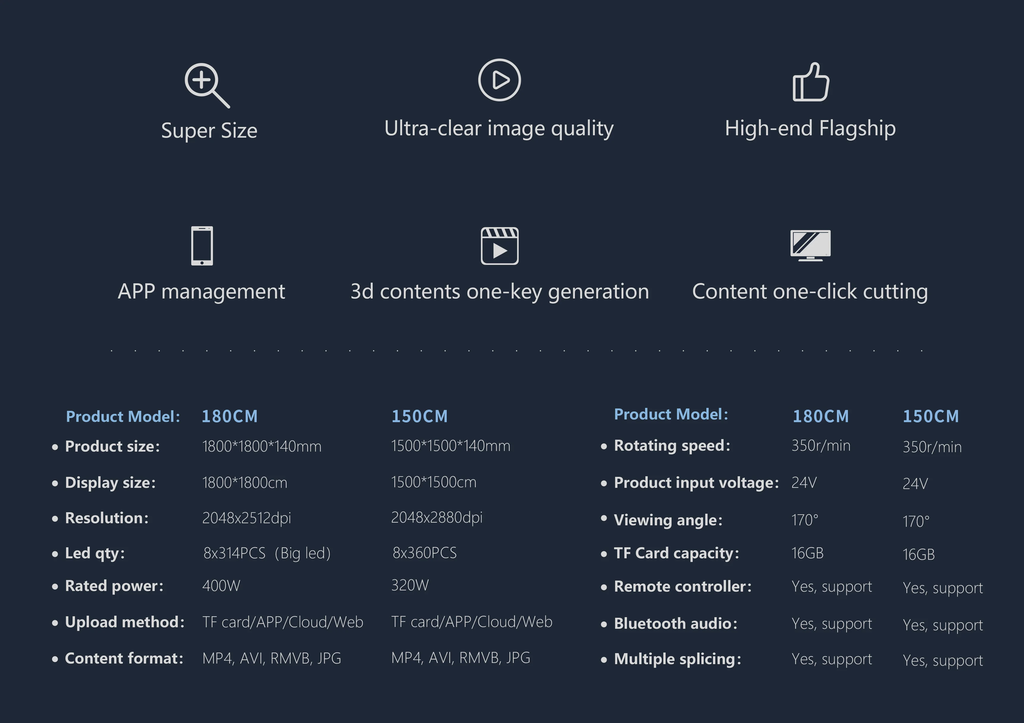Click the Content one-click cutting monitor icon
Viewport: 1024px width, 723px height.
click(x=810, y=246)
